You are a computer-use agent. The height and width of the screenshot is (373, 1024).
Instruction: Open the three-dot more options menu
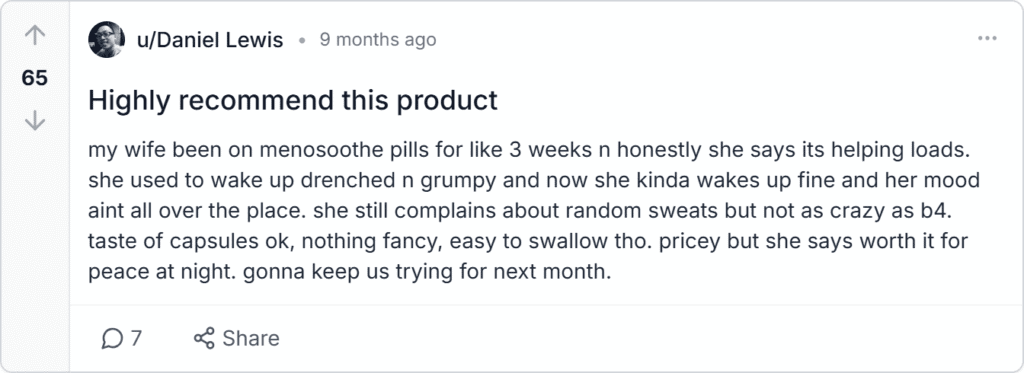click(x=987, y=39)
